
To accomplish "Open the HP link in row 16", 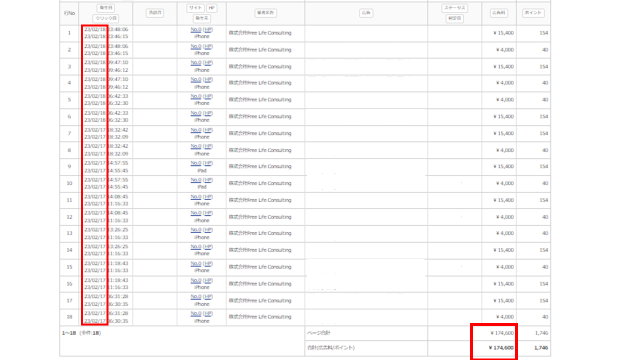I will click(x=208, y=280).
